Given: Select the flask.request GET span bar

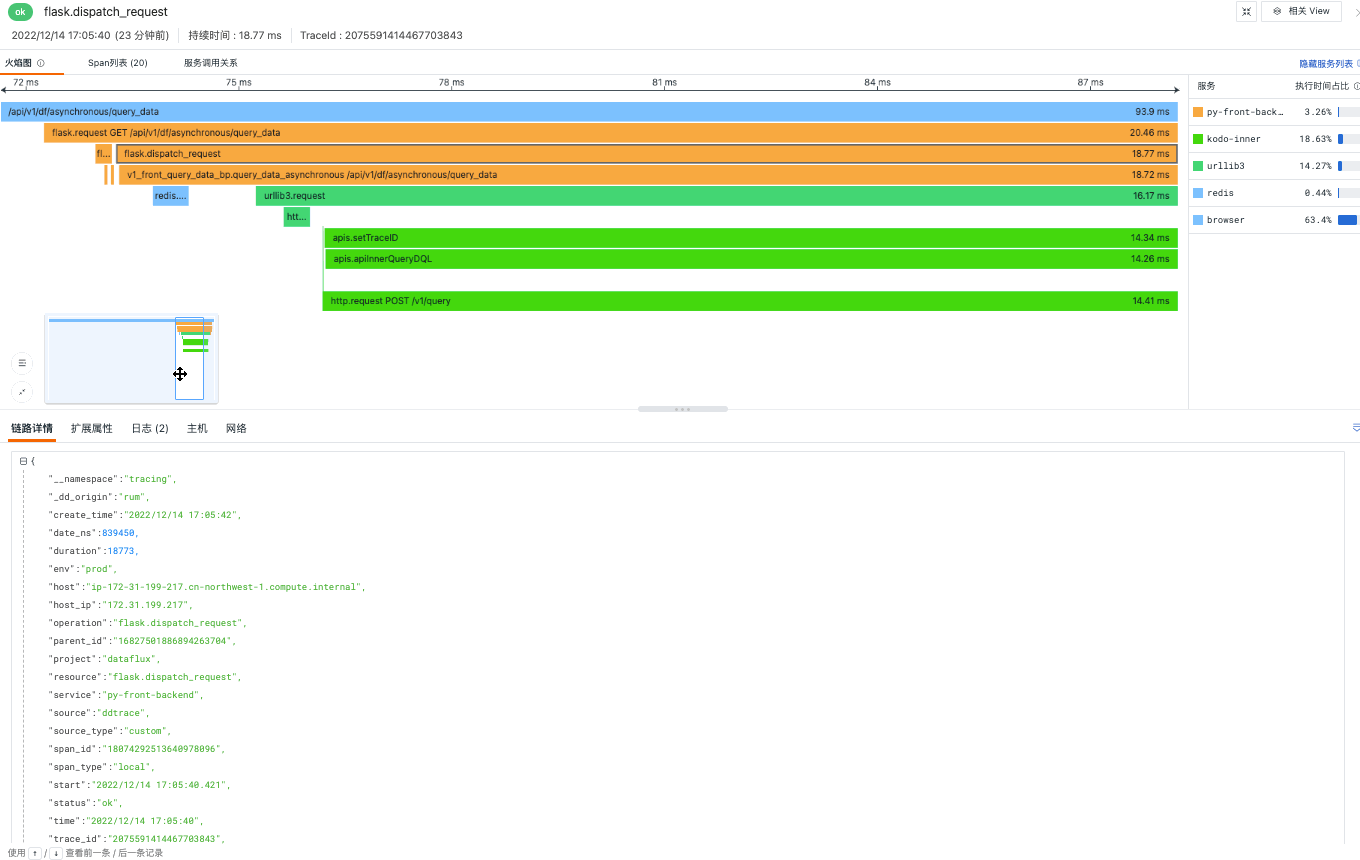Looking at the screenshot, I should click(x=610, y=133).
